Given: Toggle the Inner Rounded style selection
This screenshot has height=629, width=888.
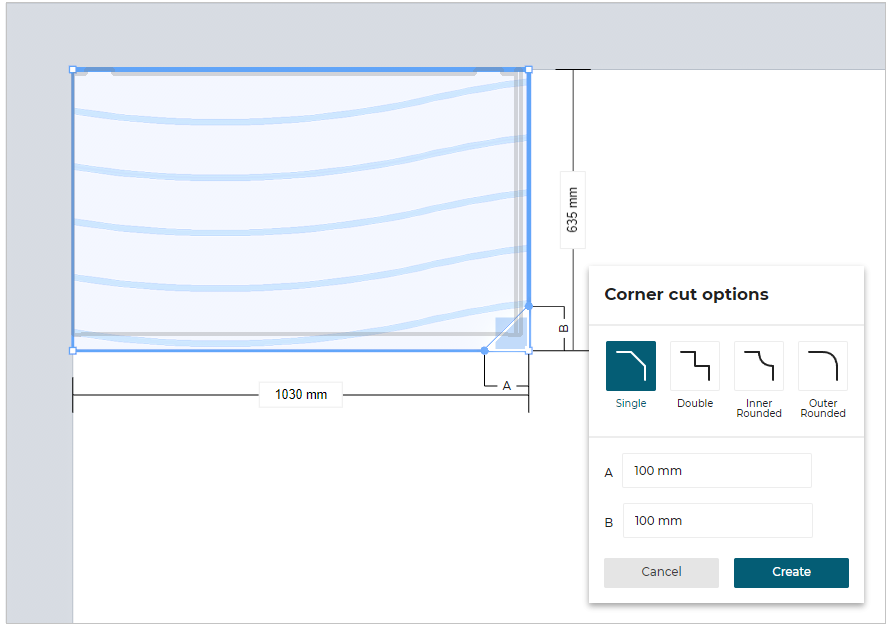Looking at the screenshot, I should 758,365.
